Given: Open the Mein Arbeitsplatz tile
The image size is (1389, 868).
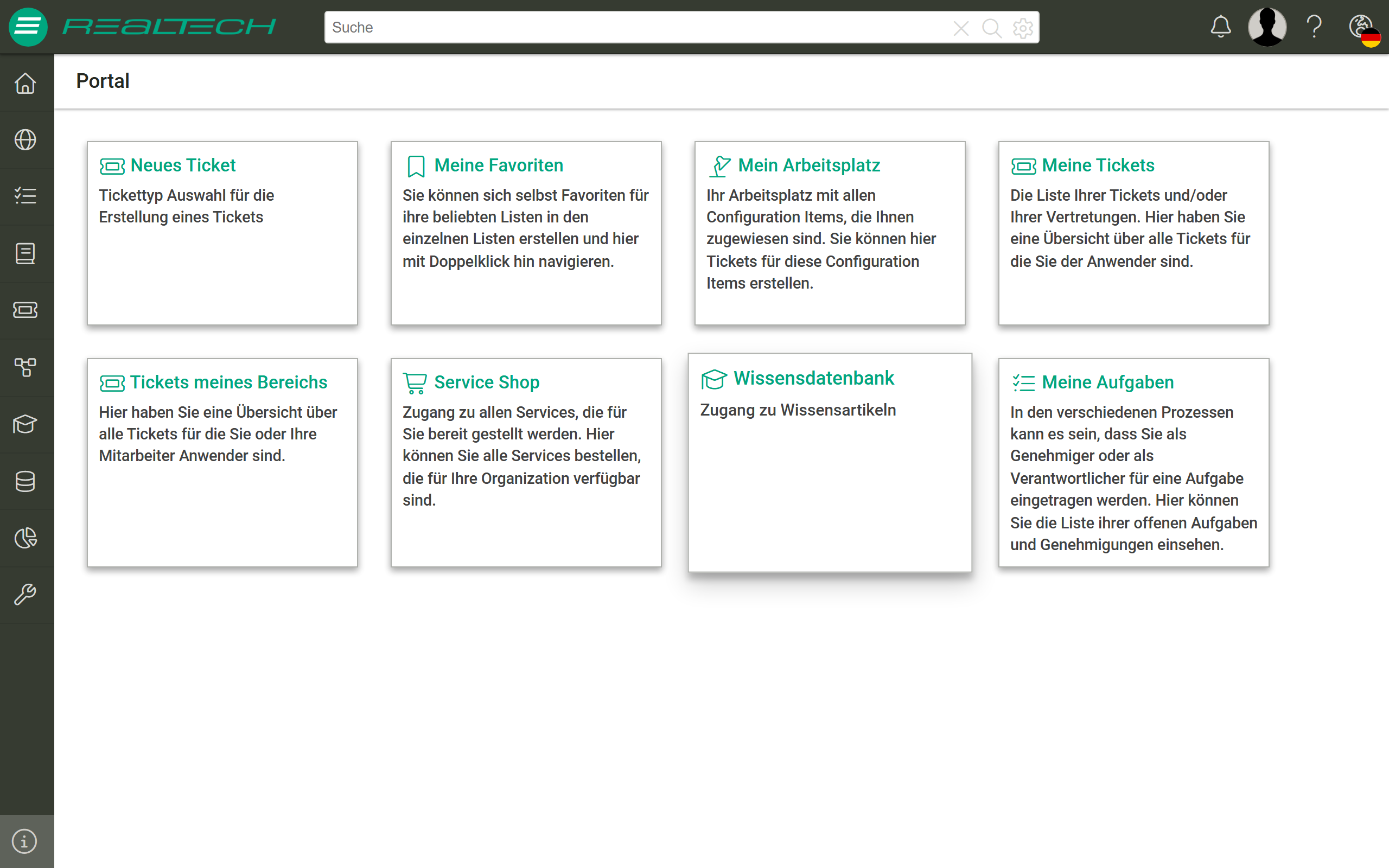Looking at the screenshot, I should [x=830, y=233].
